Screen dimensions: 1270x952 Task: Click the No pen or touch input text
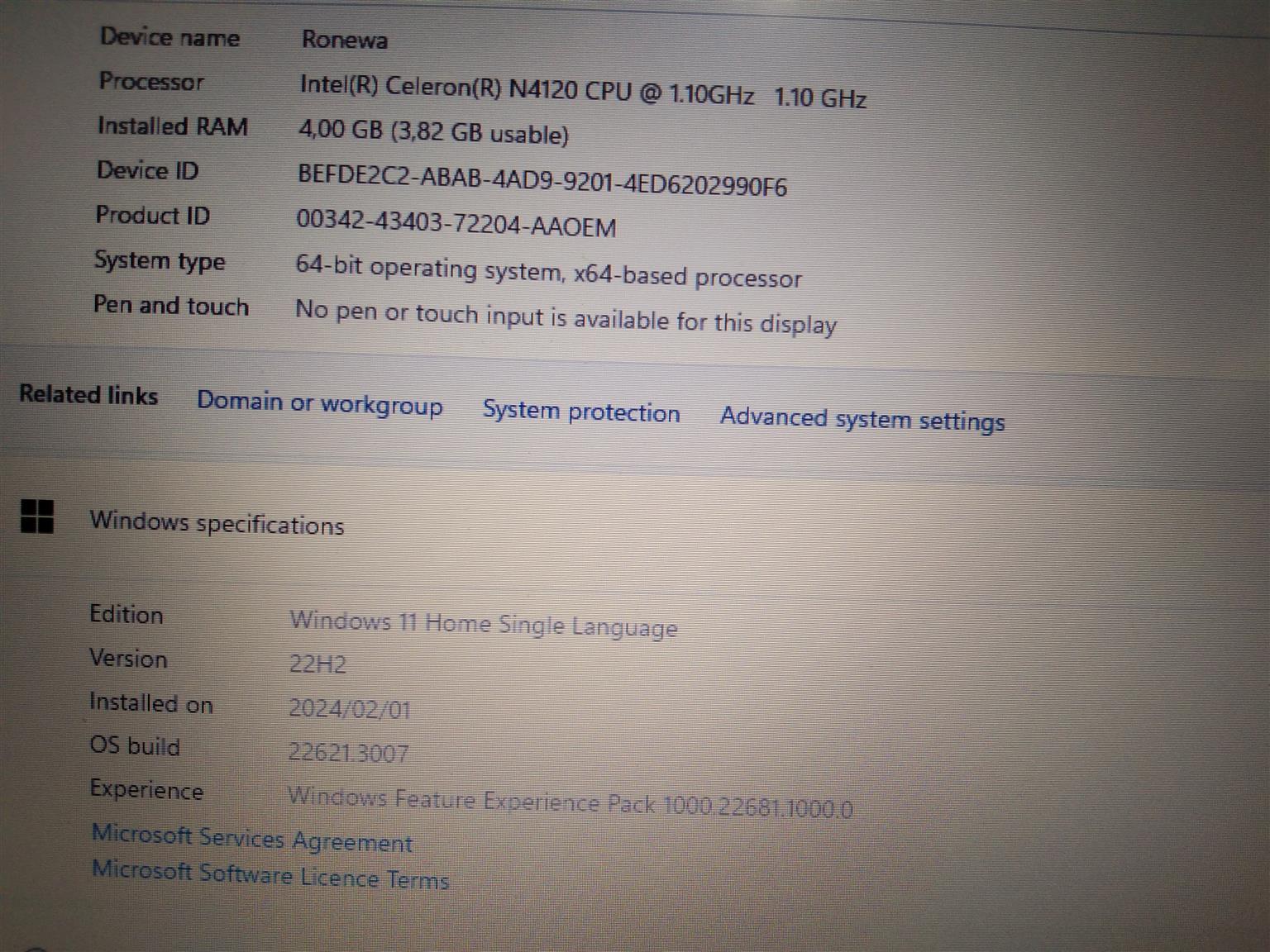(x=565, y=317)
